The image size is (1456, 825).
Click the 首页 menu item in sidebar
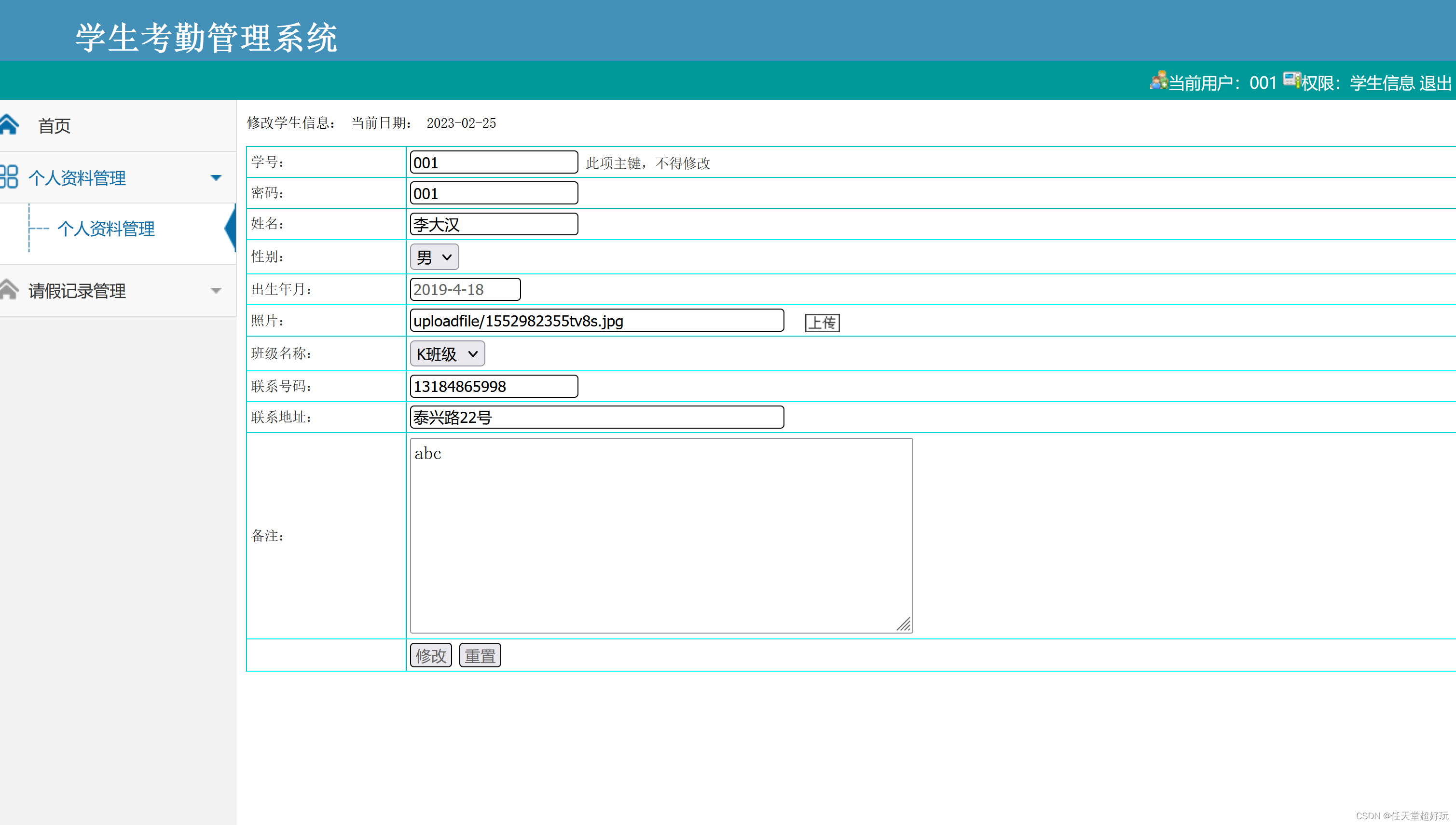(53, 125)
